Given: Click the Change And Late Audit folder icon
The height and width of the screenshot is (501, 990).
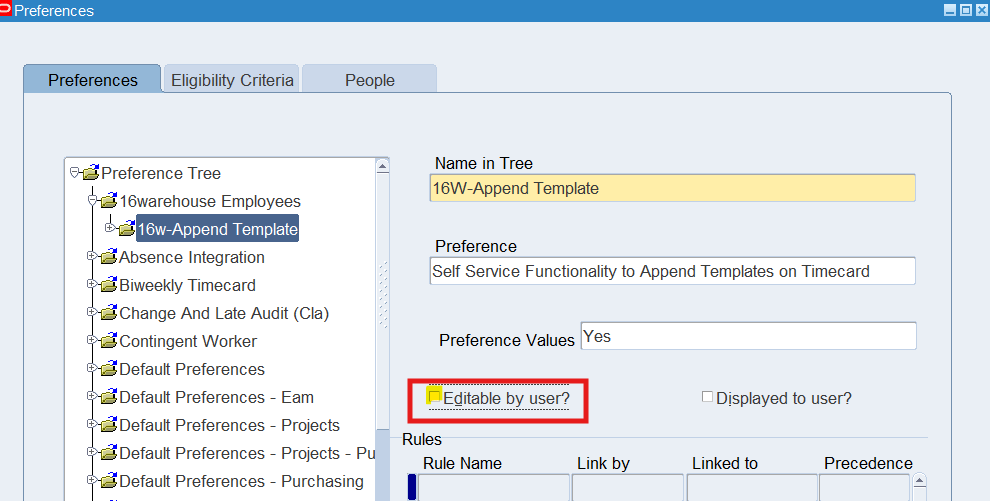Looking at the screenshot, I should coord(108,313).
